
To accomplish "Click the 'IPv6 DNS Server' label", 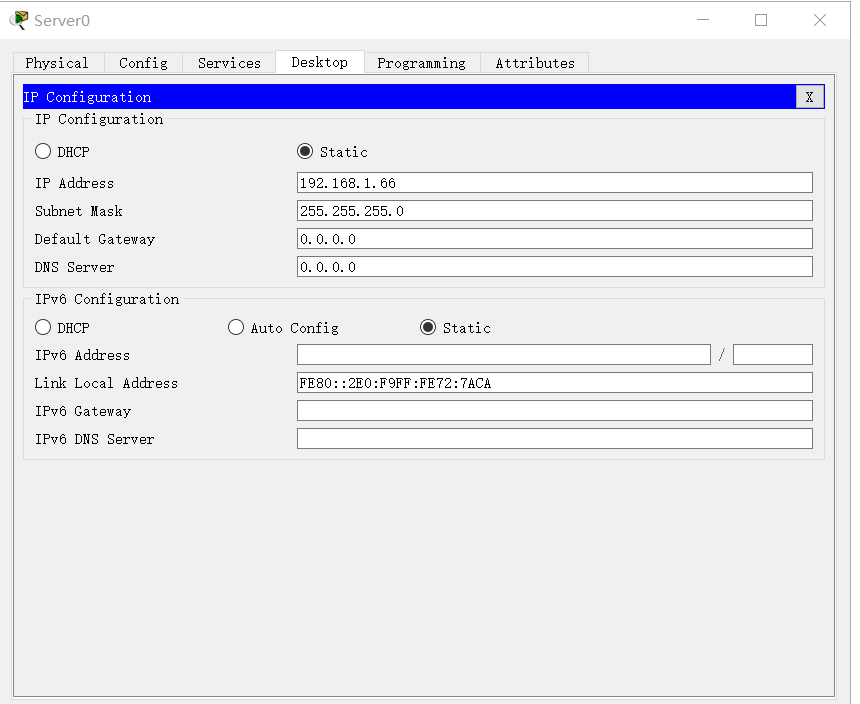I will click(94, 439).
